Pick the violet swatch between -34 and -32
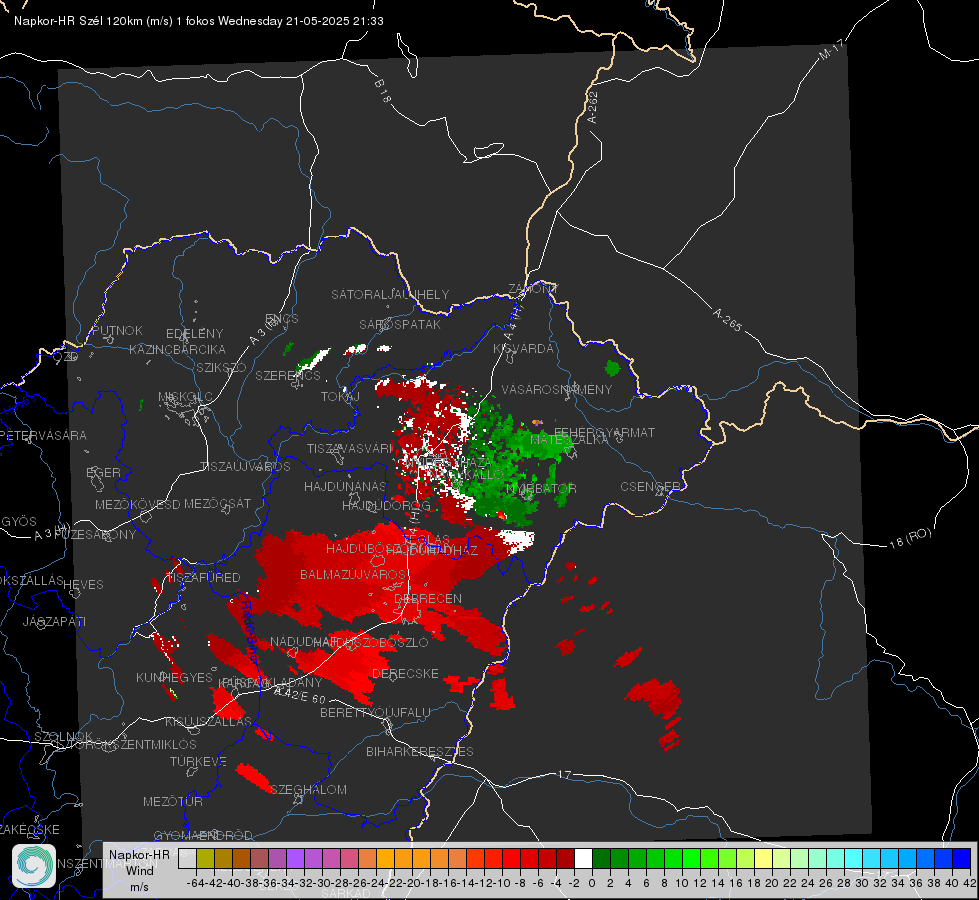The image size is (979, 900). [x=295, y=858]
